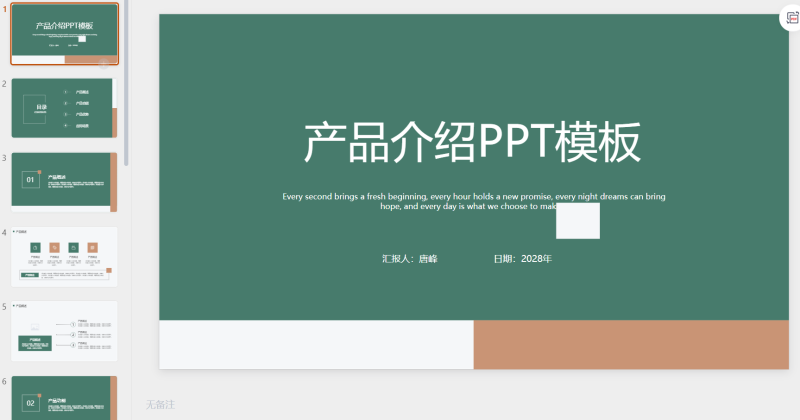Select slide 2 目录 thumbnail
This screenshot has height=420, width=800.
[x=64, y=108]
